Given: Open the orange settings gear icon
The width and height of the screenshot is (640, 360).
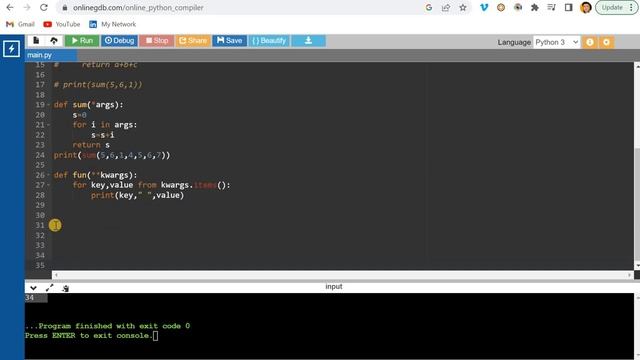Looking at the screenshot, I should 607,42.
